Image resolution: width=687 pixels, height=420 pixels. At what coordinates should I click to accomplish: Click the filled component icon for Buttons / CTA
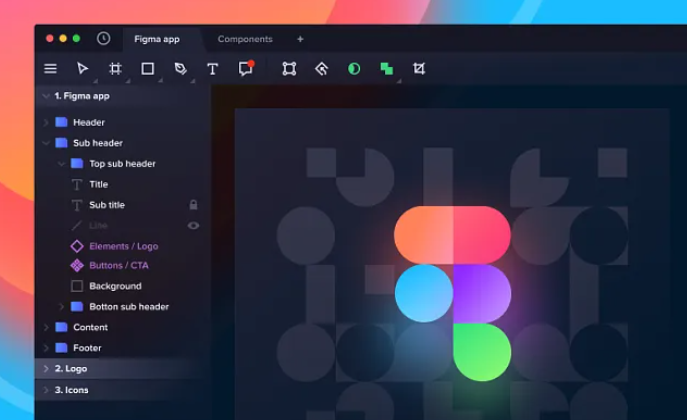77,265
